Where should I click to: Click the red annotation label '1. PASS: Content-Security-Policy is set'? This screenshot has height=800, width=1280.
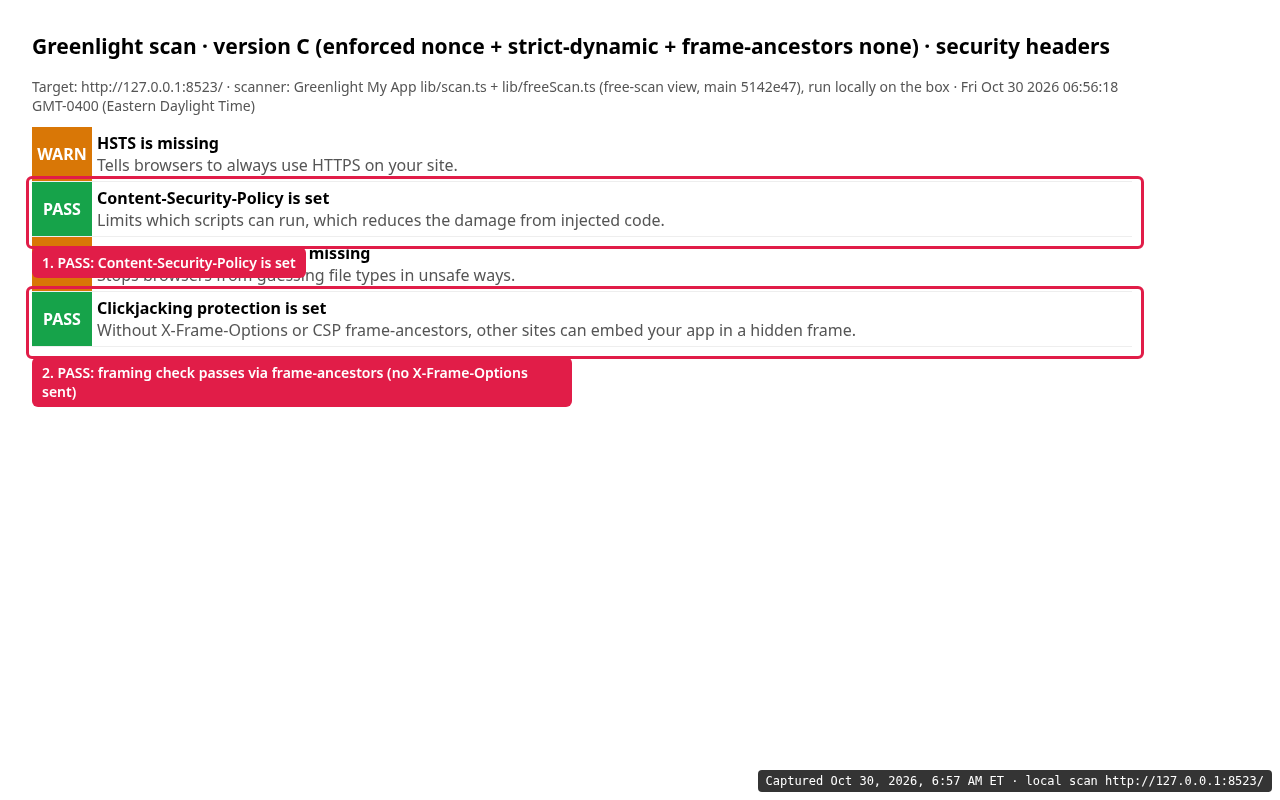point(169,262)
